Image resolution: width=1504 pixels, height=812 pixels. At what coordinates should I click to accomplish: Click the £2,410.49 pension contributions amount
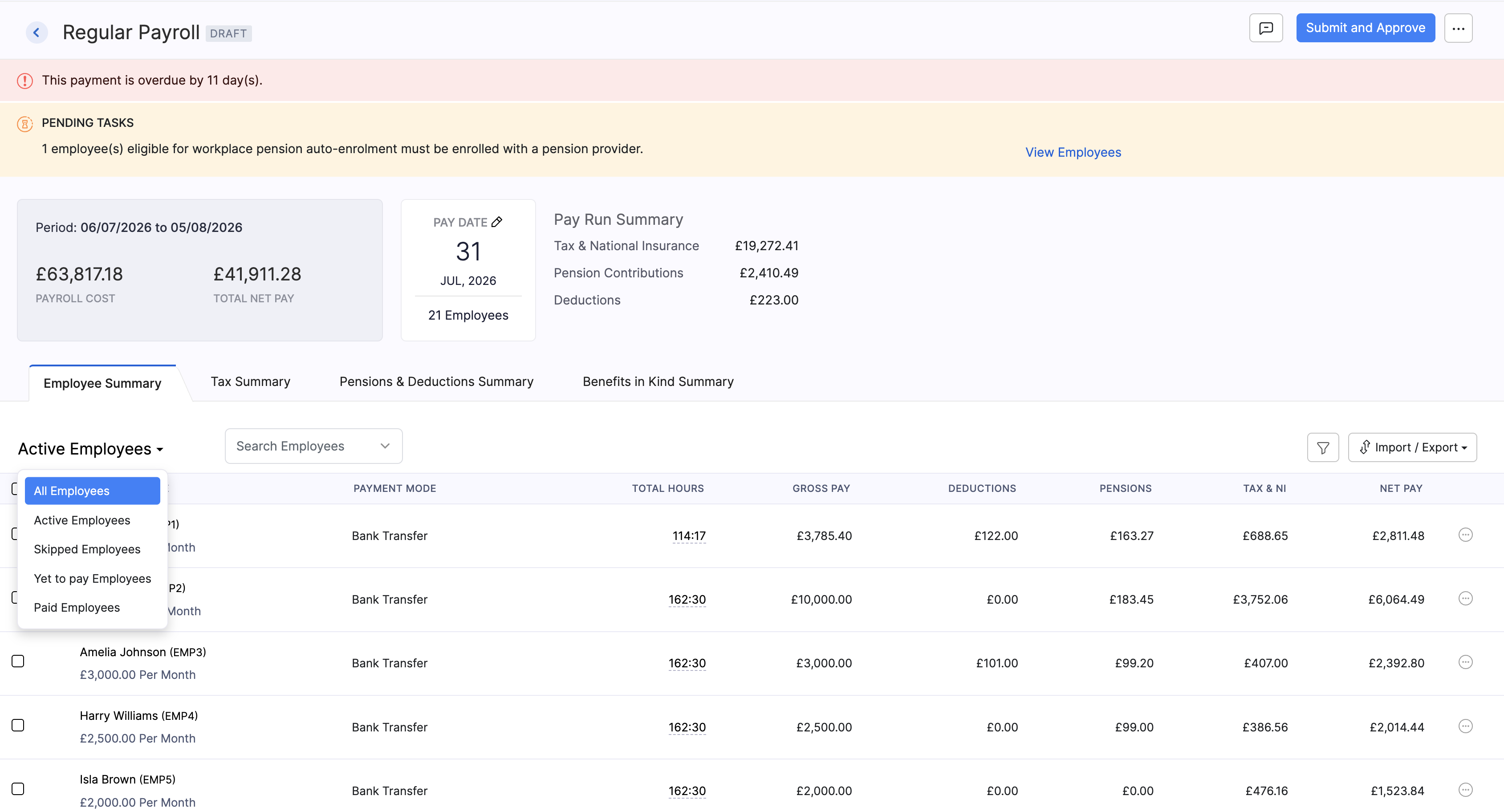click(x=769, y=272)
